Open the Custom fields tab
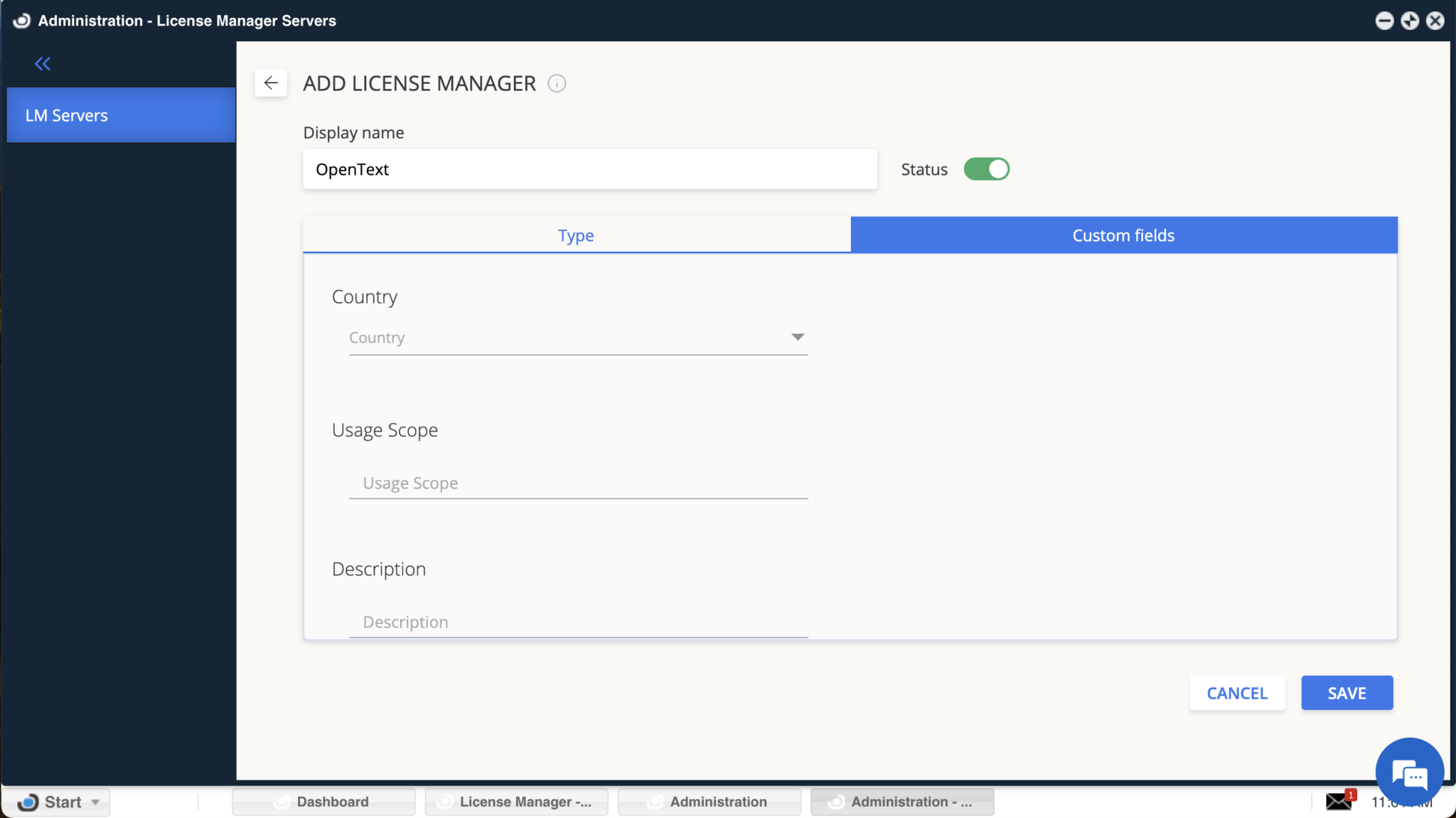 (1122, 235)
